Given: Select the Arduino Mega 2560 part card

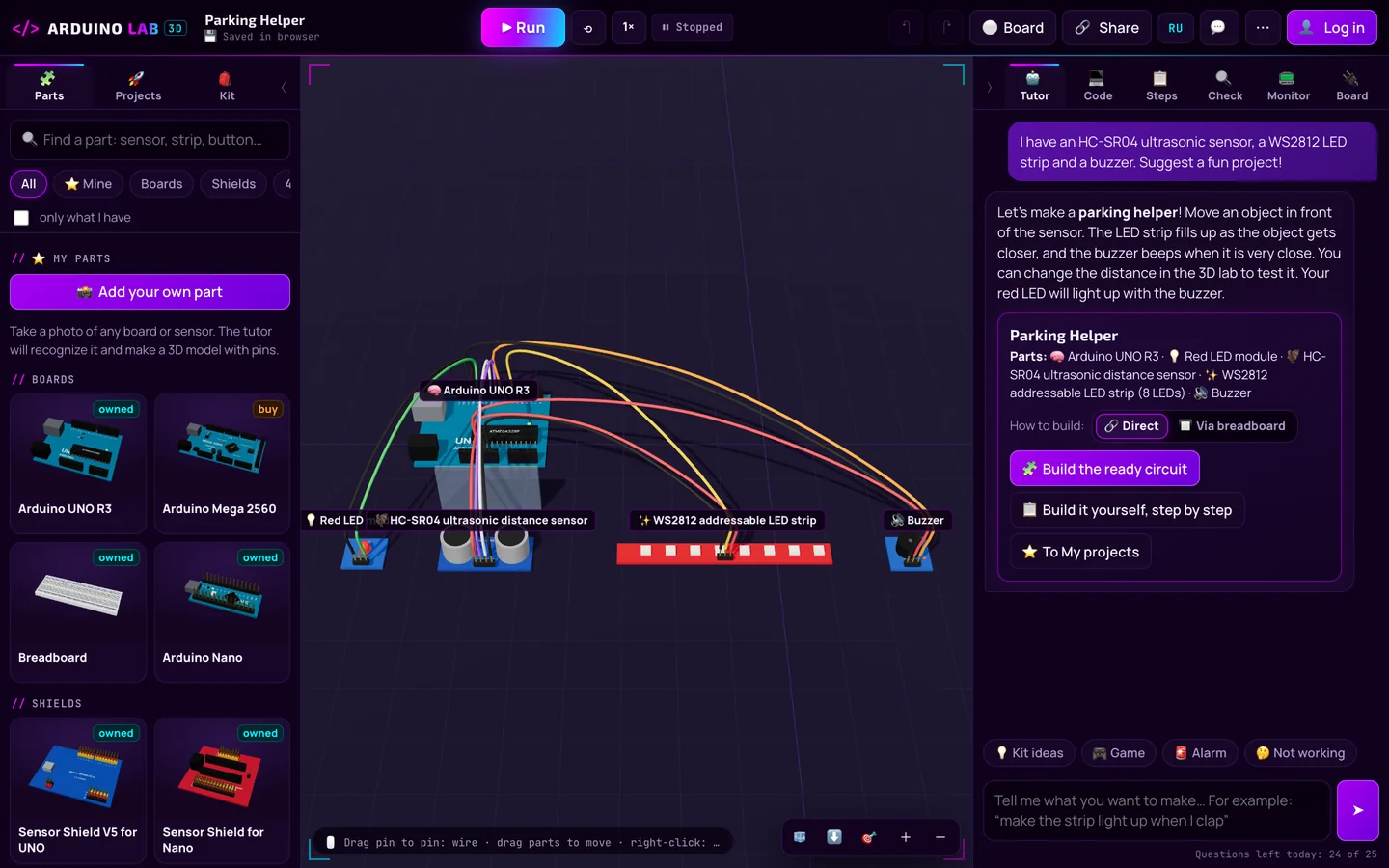Looking at the screenshot, I should pos(222,464).
